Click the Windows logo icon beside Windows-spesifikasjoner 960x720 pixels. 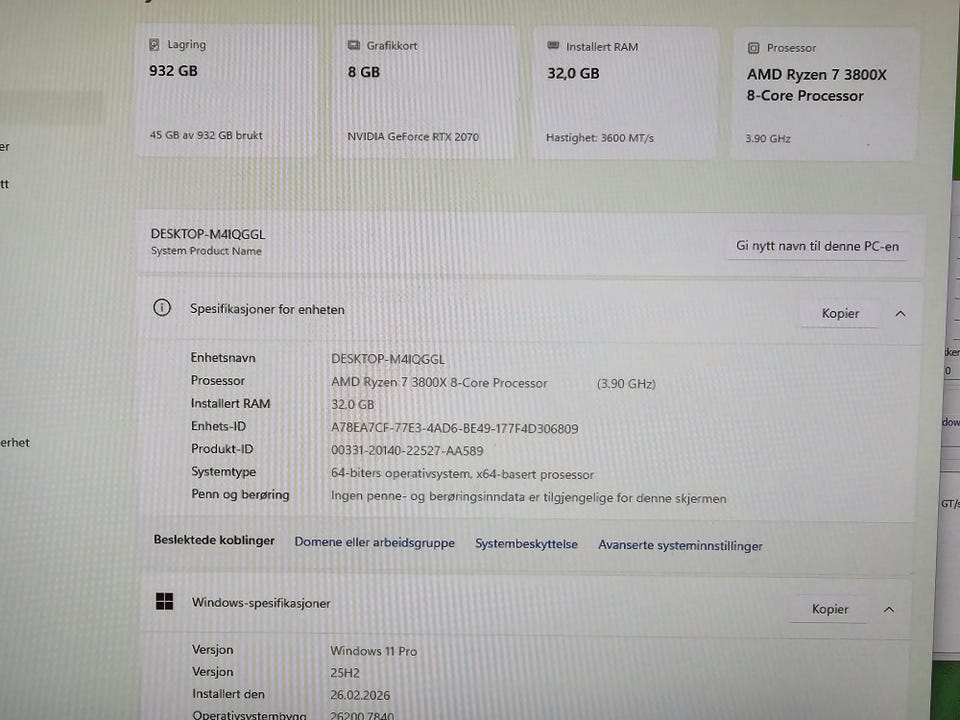164,601
